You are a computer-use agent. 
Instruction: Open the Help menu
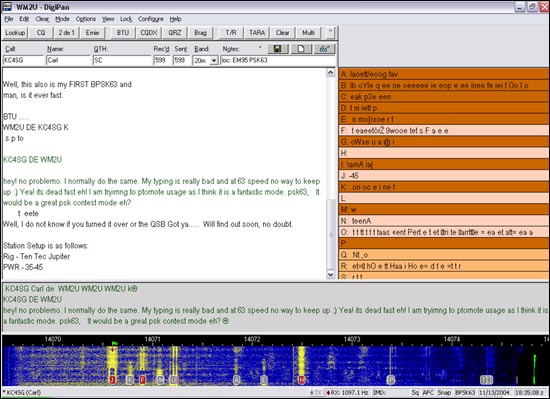point(175,19)
